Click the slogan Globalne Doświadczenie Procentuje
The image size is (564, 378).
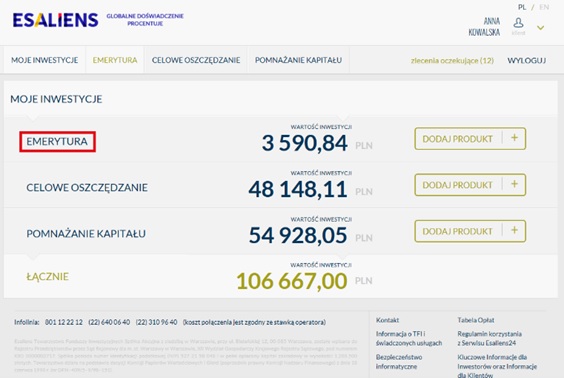[x=145, y=20]
